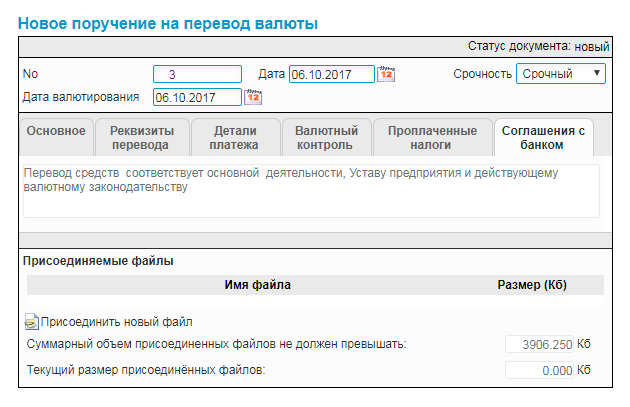Click the Дата валютирования input field

coord(197,97)
